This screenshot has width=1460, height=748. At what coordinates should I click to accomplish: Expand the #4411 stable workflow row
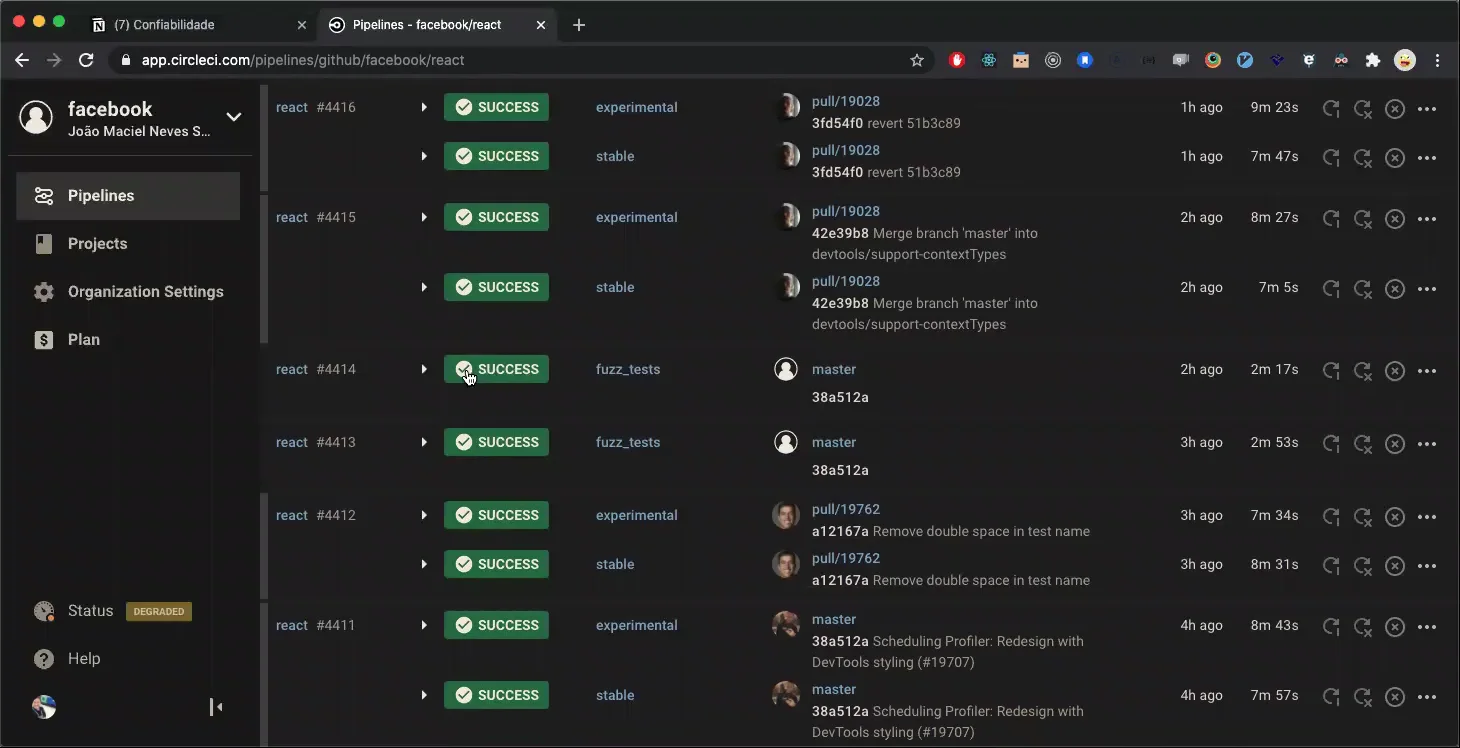coord(424,695)
